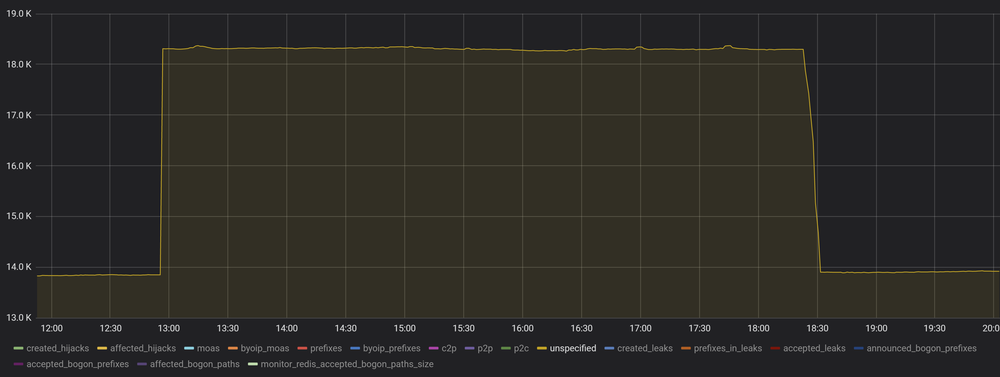The width and height of the screenshot is (1000, 377).
Task: Click the 16.0 K y-axis label
Action: (18, 166)
